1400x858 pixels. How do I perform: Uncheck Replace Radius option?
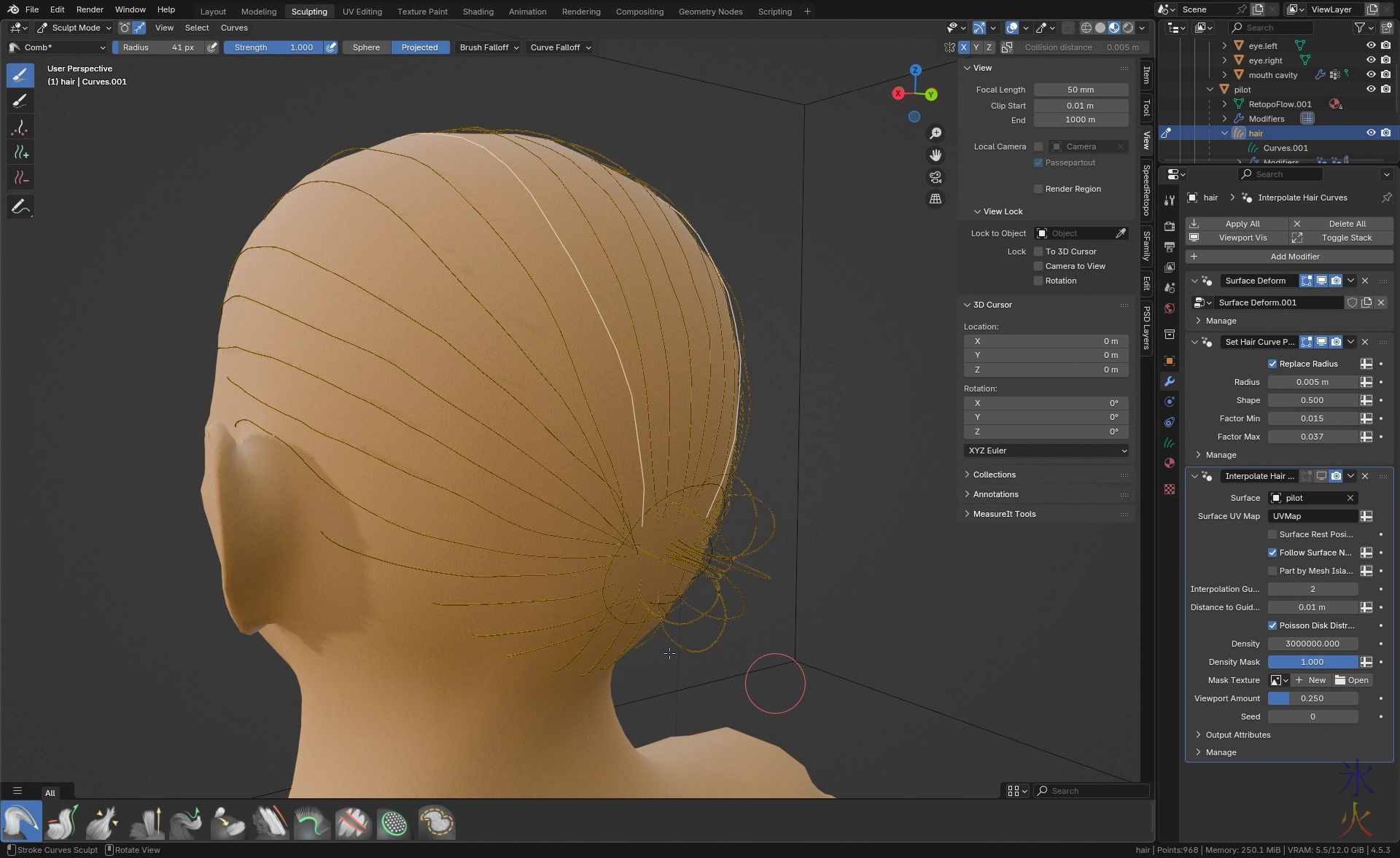(1272, 364)
